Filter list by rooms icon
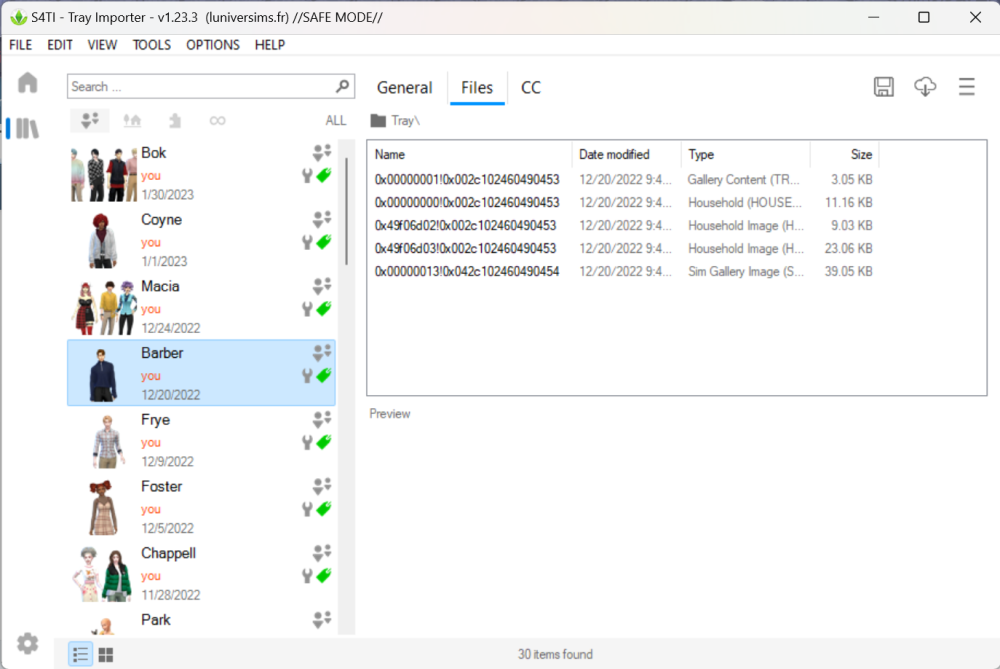Image resolution: width=1000 pixels, height=669 pixels. click(x=175, y=120)
